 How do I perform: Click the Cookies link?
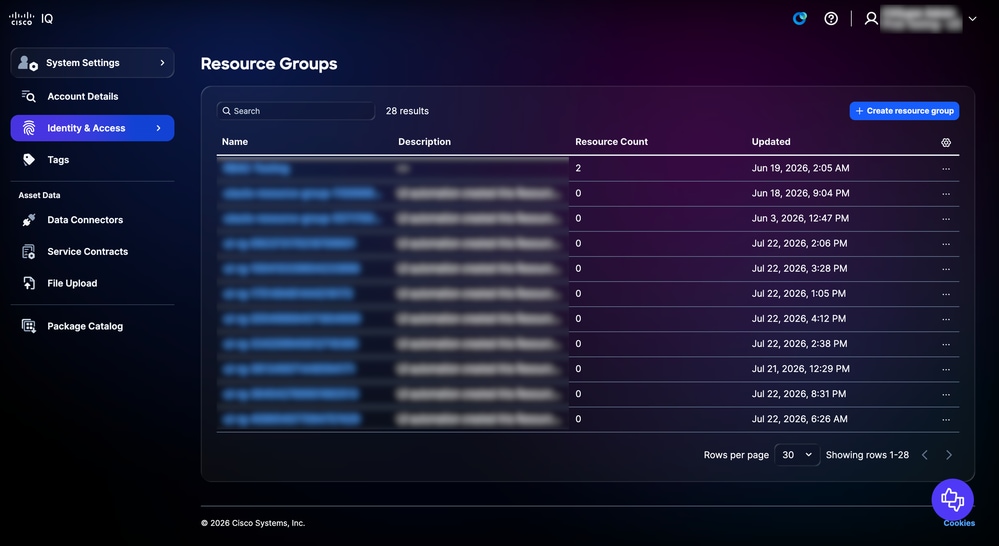point(959,523)
